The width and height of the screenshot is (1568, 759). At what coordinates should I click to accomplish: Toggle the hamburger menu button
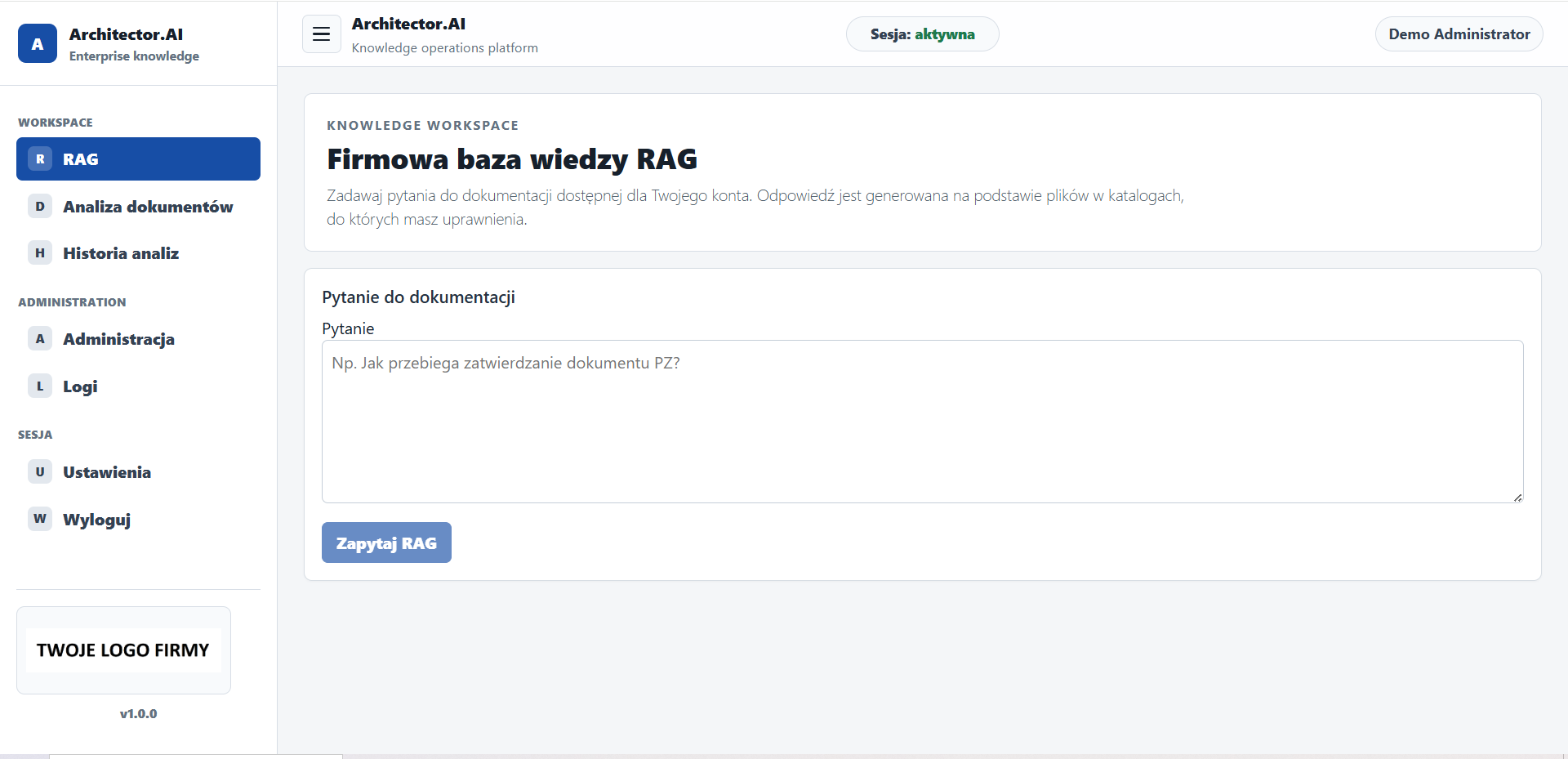pyautogui.click(x=322, y=34)
